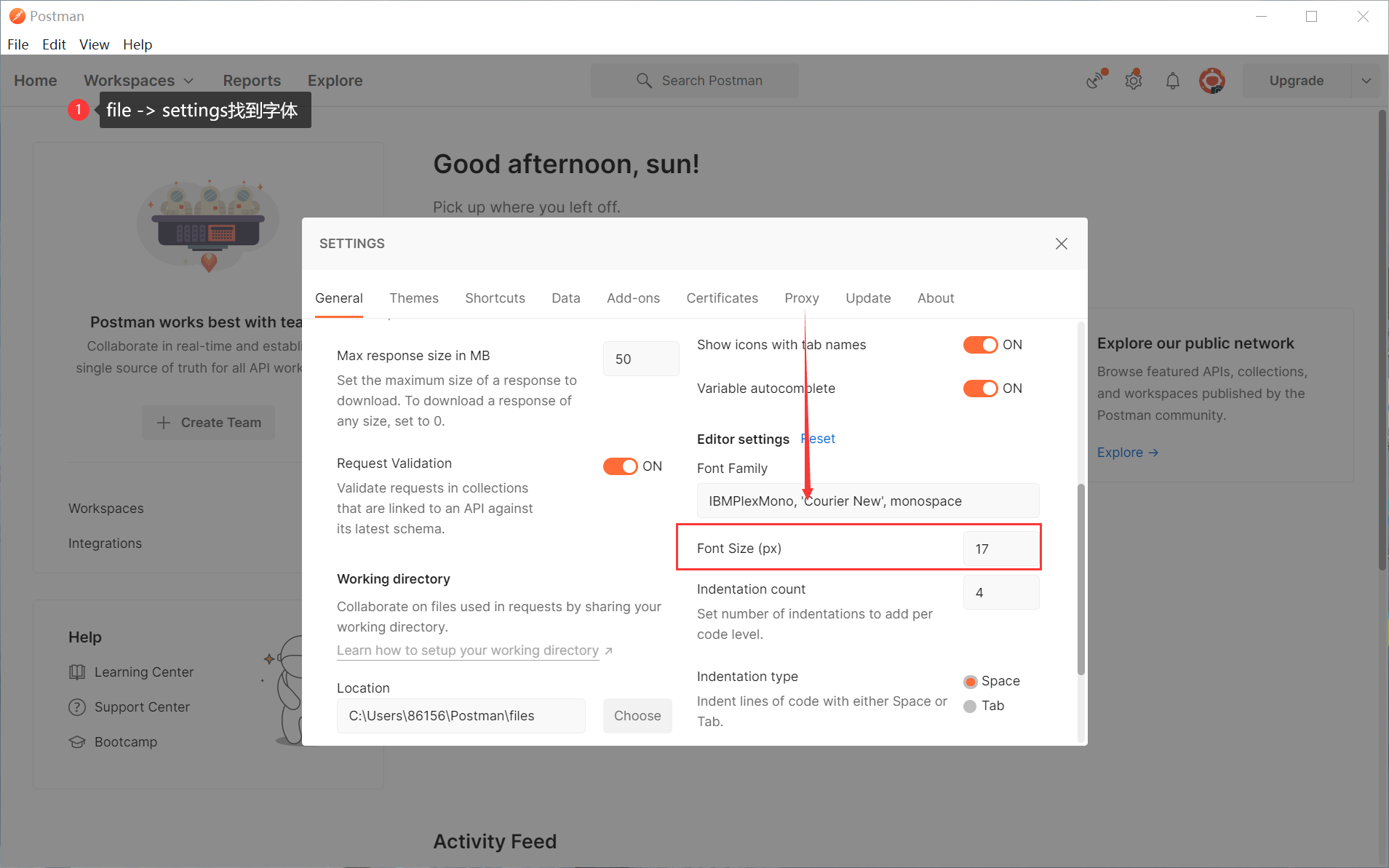This screenshot has width=1389, height=868.
Task: Switch to the Data settings tab
Action: pyautogui.click(x=566, y=298)
